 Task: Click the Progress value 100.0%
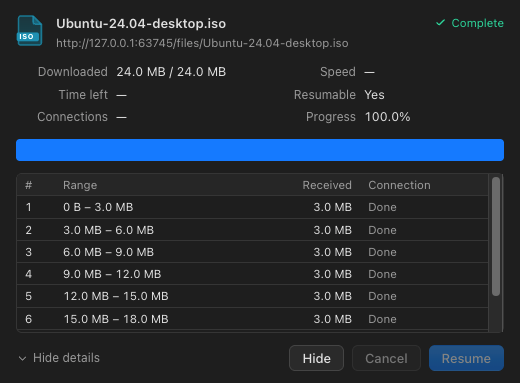[x=387, y=117]
